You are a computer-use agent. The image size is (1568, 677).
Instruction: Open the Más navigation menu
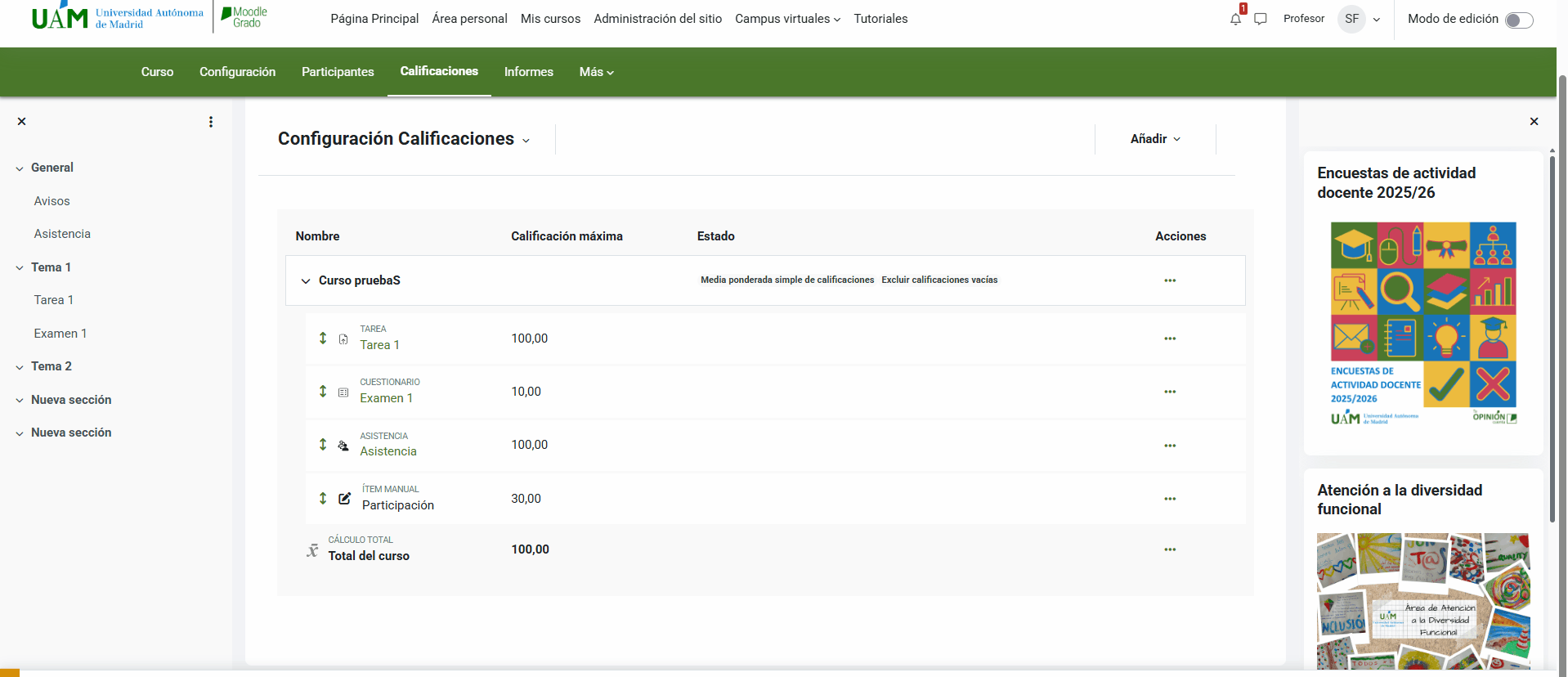point(596,72)
